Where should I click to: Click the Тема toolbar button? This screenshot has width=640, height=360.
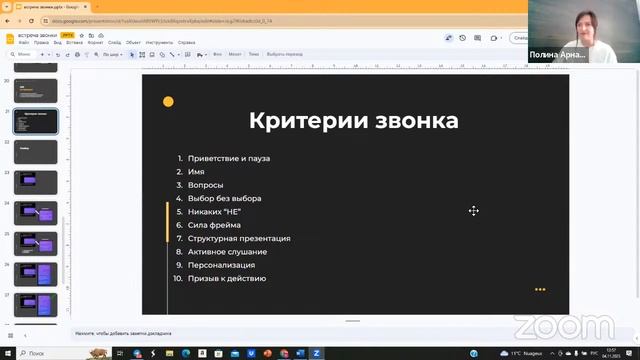tap(254, 54)
